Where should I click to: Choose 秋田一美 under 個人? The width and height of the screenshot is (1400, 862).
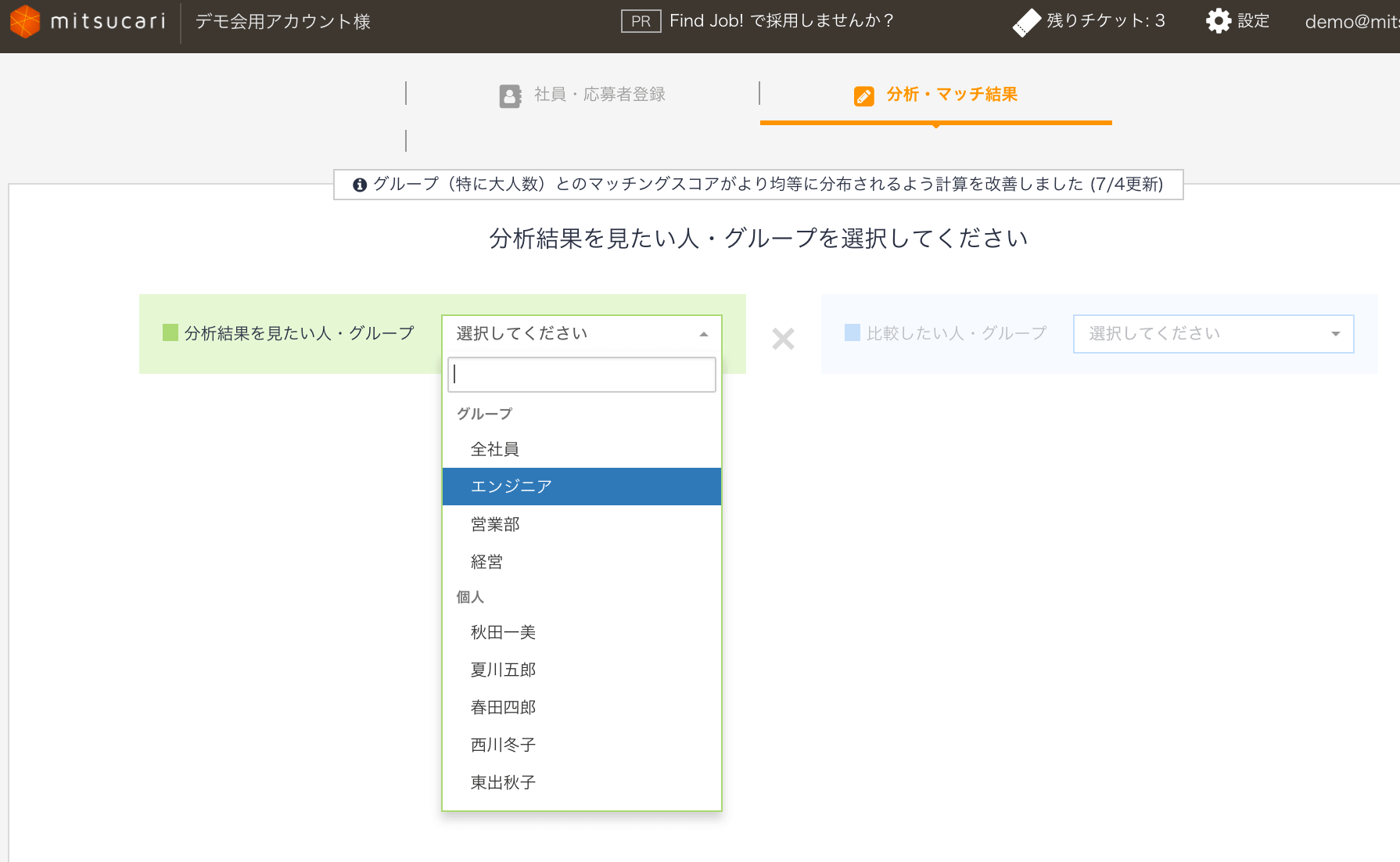pos(502,632)
